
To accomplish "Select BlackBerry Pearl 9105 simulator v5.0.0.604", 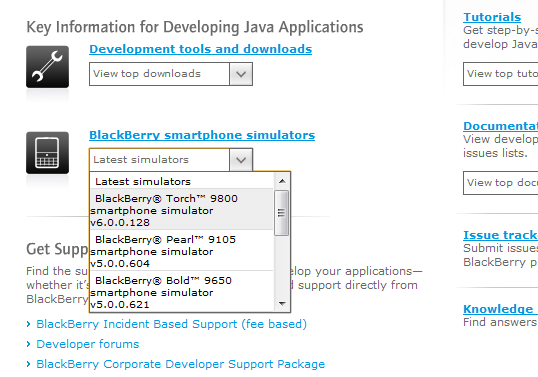I will (182, 251).
